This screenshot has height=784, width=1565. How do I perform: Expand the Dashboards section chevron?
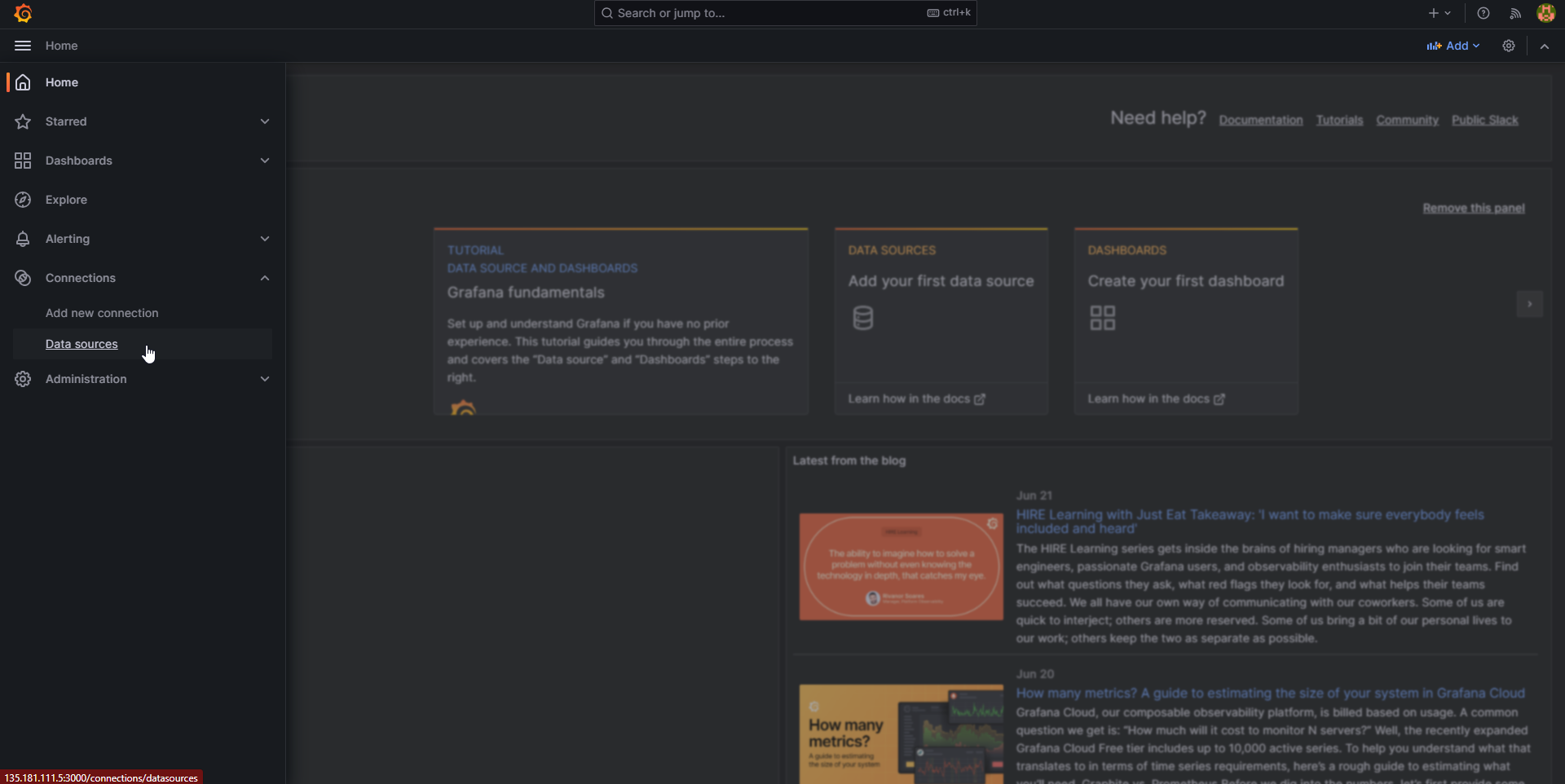click(265, 161)
